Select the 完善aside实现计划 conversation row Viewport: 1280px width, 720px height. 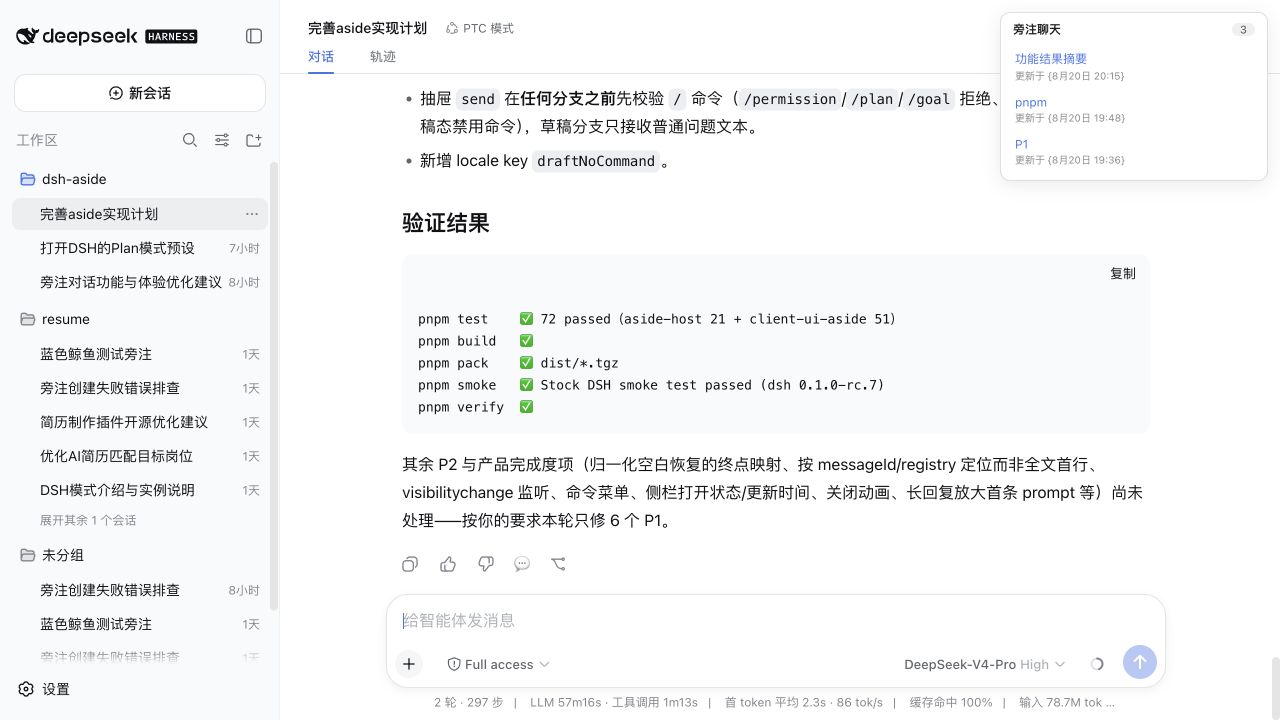point(140,214)
